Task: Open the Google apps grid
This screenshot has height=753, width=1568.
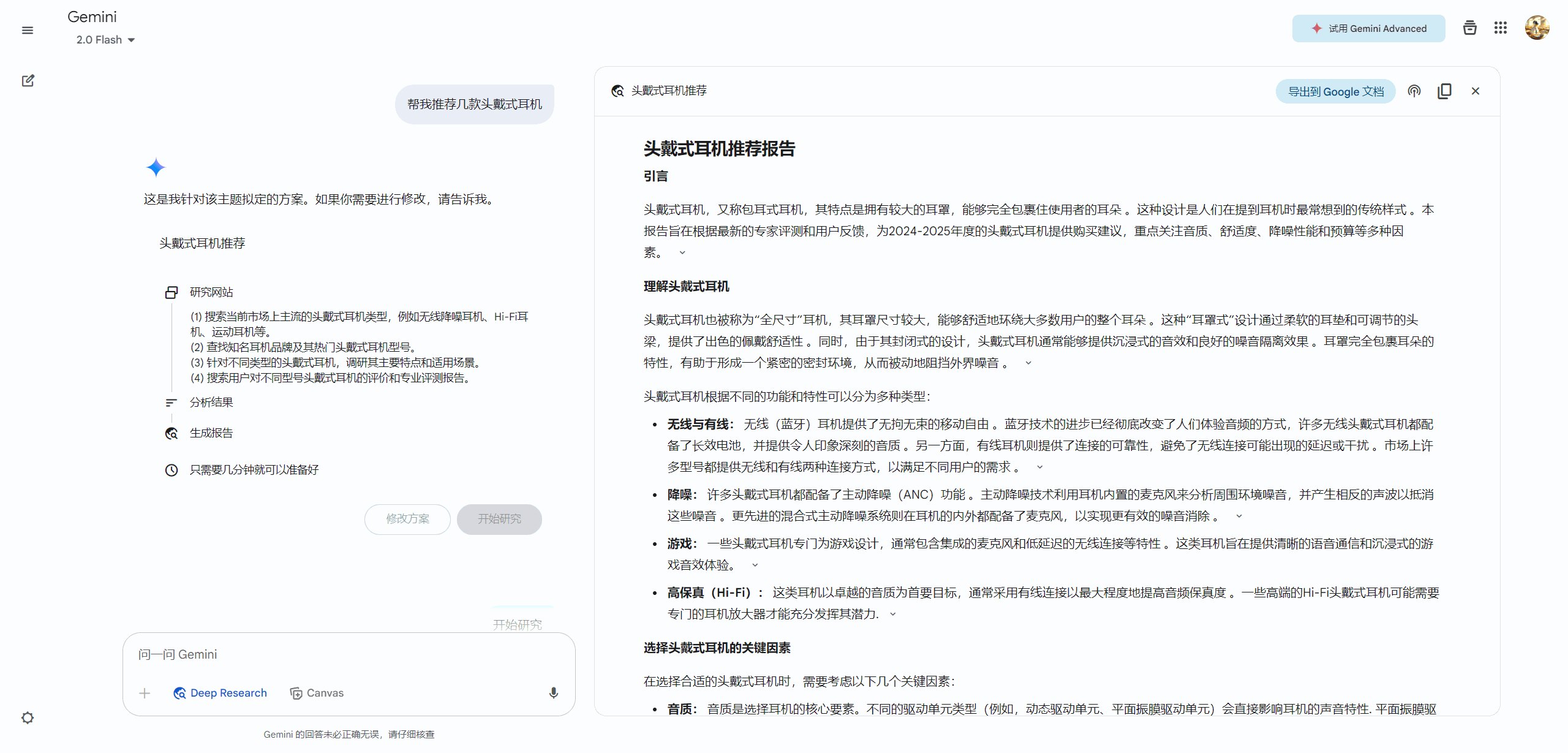Action: tap(1500, 28)
